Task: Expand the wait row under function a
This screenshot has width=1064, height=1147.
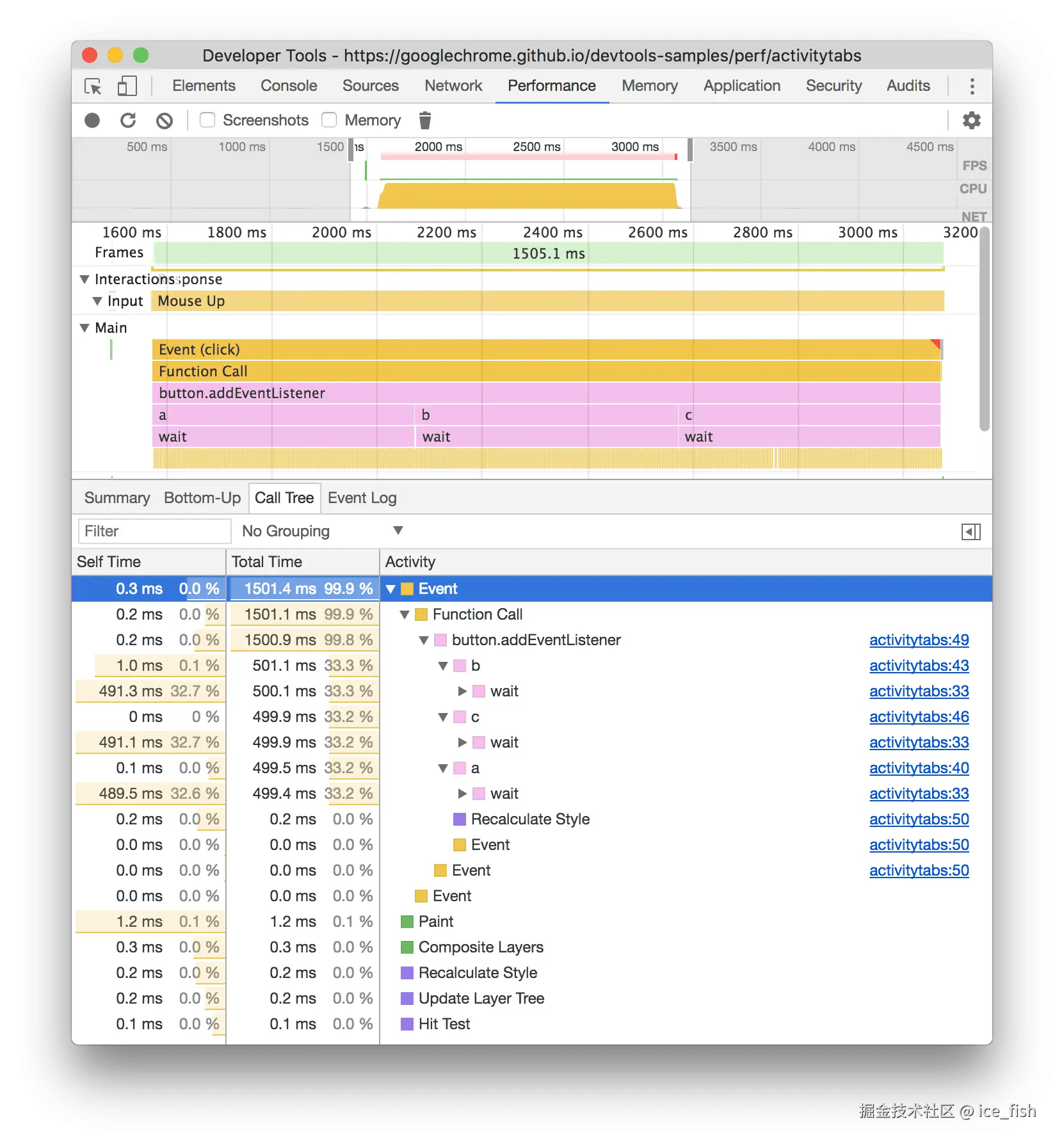Action: click(462, 794)
